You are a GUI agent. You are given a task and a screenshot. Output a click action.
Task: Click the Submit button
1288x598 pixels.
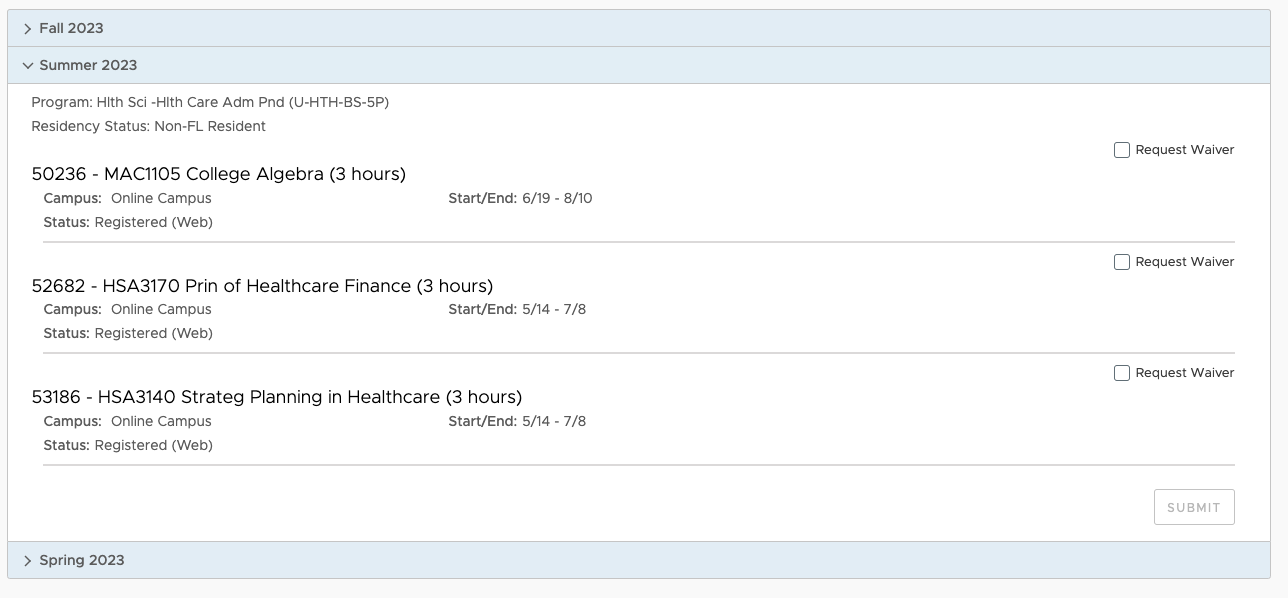point(1194,507)
